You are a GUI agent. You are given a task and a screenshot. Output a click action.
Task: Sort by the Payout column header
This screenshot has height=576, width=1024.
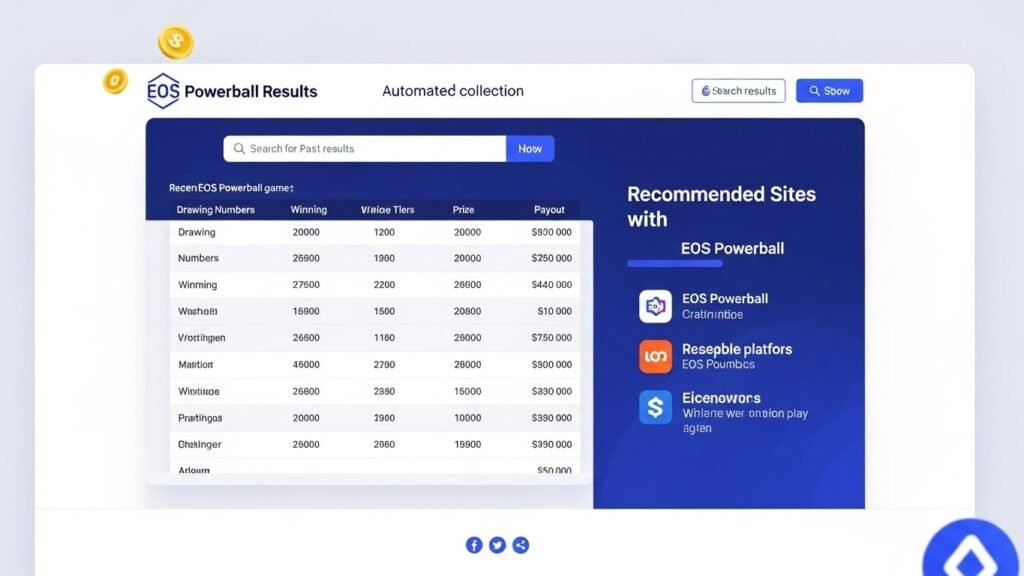coord(549,210)
